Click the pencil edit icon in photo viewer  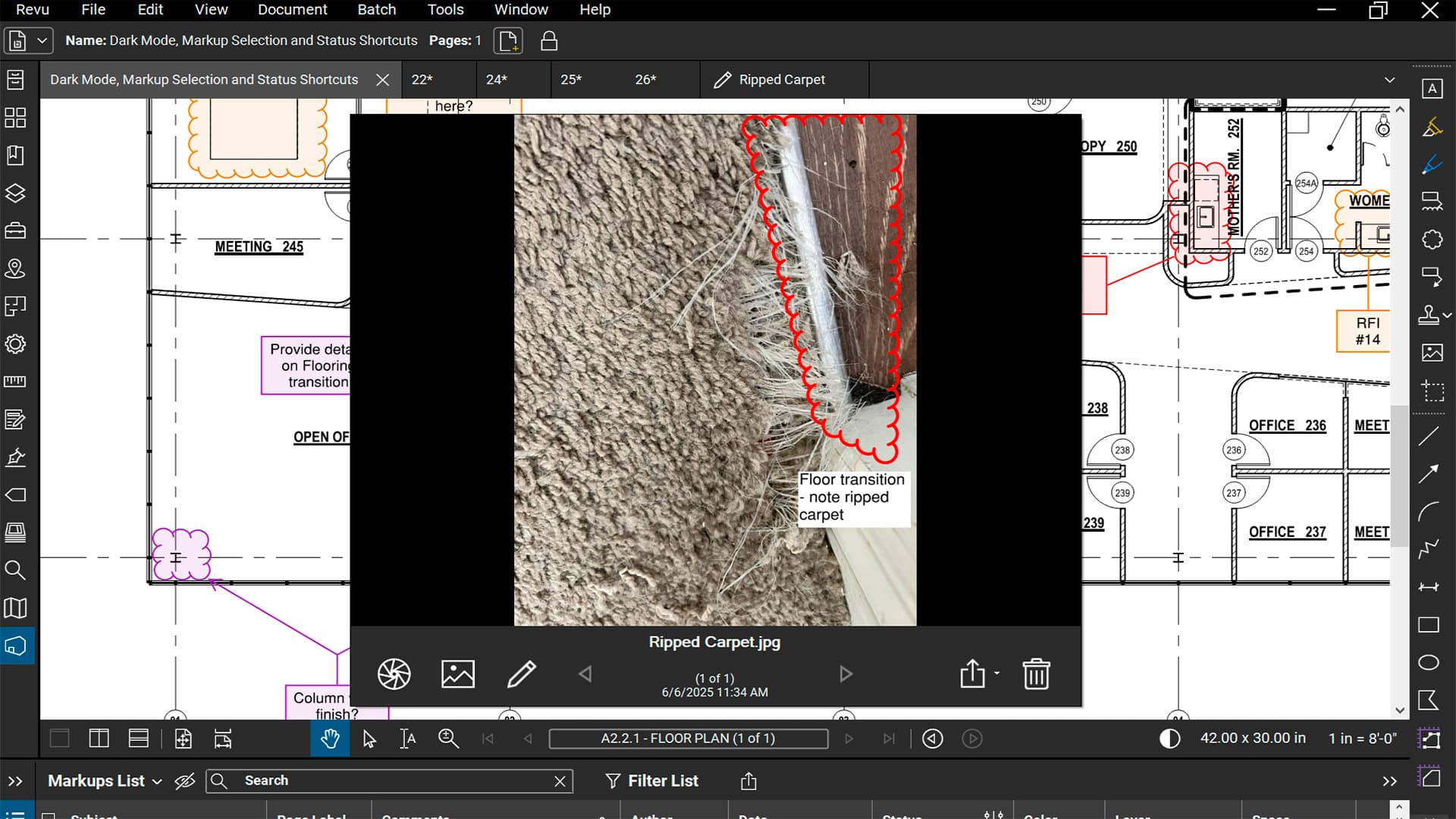521,674
